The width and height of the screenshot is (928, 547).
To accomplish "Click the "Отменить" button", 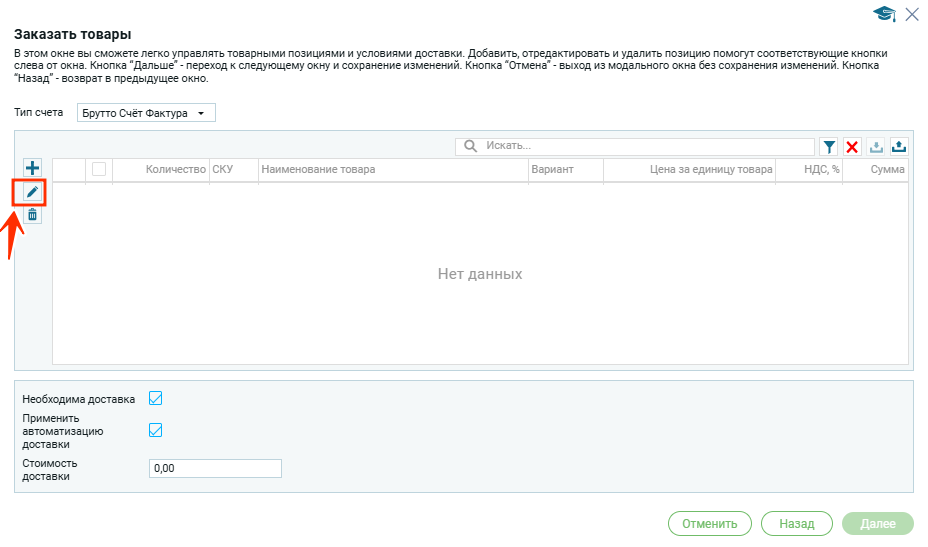I will pyautogui.click(x=709, y=523).
